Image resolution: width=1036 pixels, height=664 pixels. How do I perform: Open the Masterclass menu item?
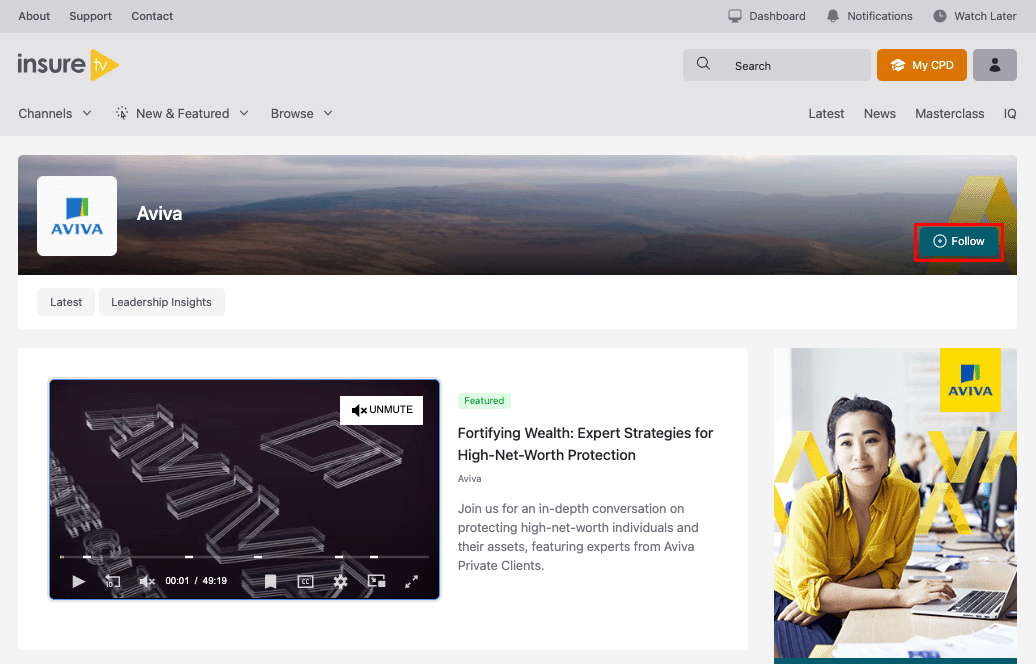pyautogui.click(x=949, y=114)
